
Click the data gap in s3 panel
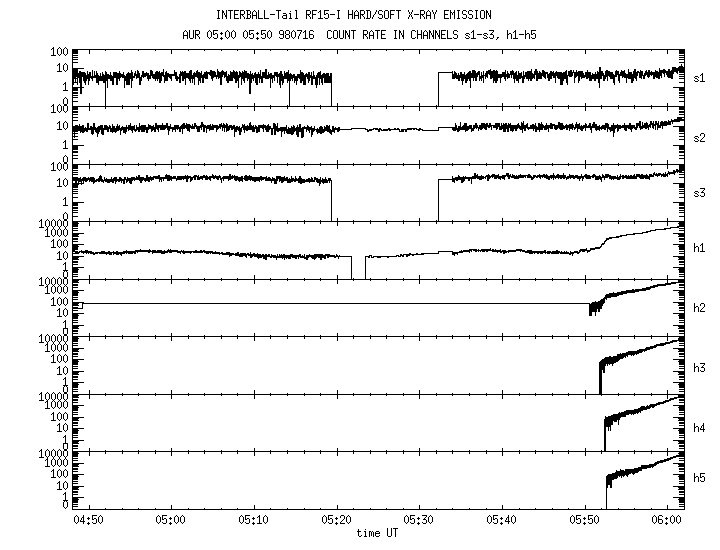pyautogui.click(x=385, y=200)
